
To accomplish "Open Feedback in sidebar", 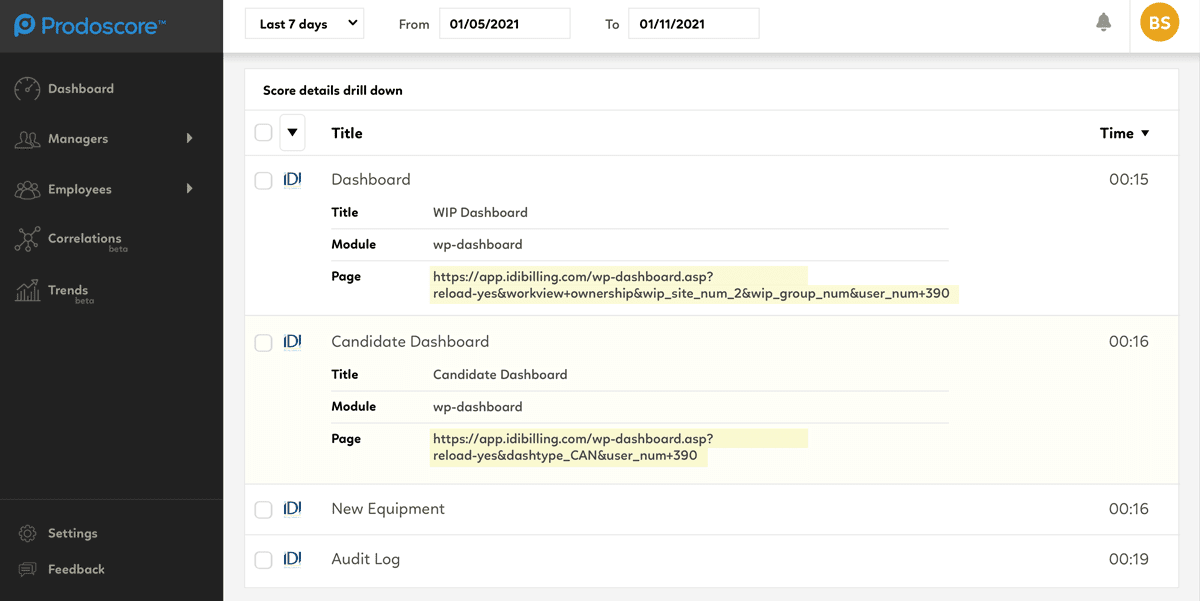I will click(76, 569).
